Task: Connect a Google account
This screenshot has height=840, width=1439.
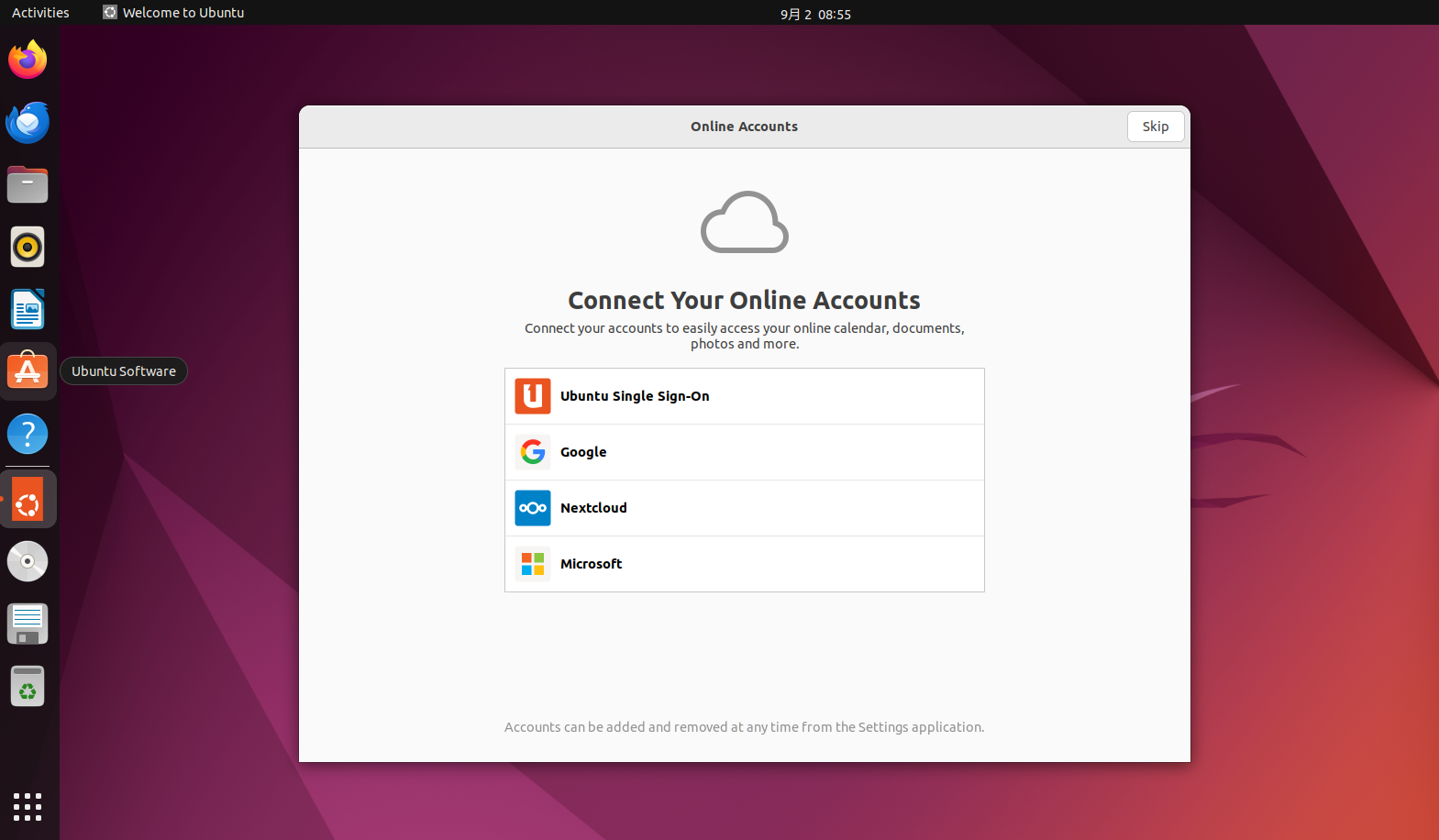Action: (745, 452)
